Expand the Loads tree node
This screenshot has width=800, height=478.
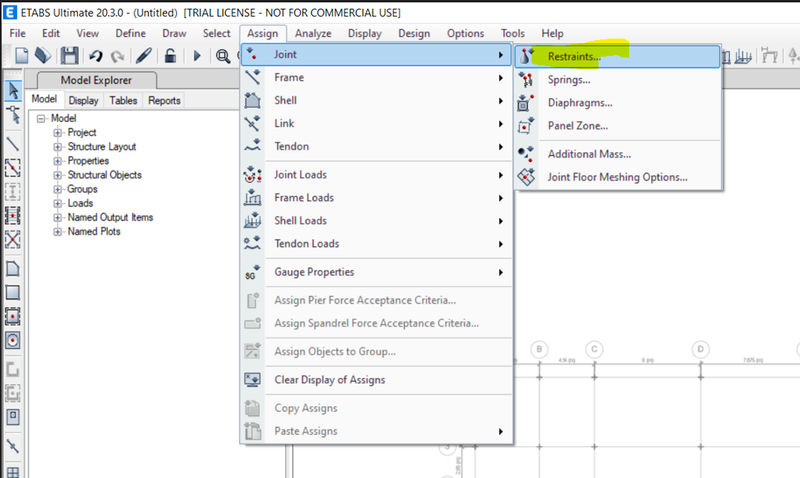pyautogui.click(x=58, y=204)
